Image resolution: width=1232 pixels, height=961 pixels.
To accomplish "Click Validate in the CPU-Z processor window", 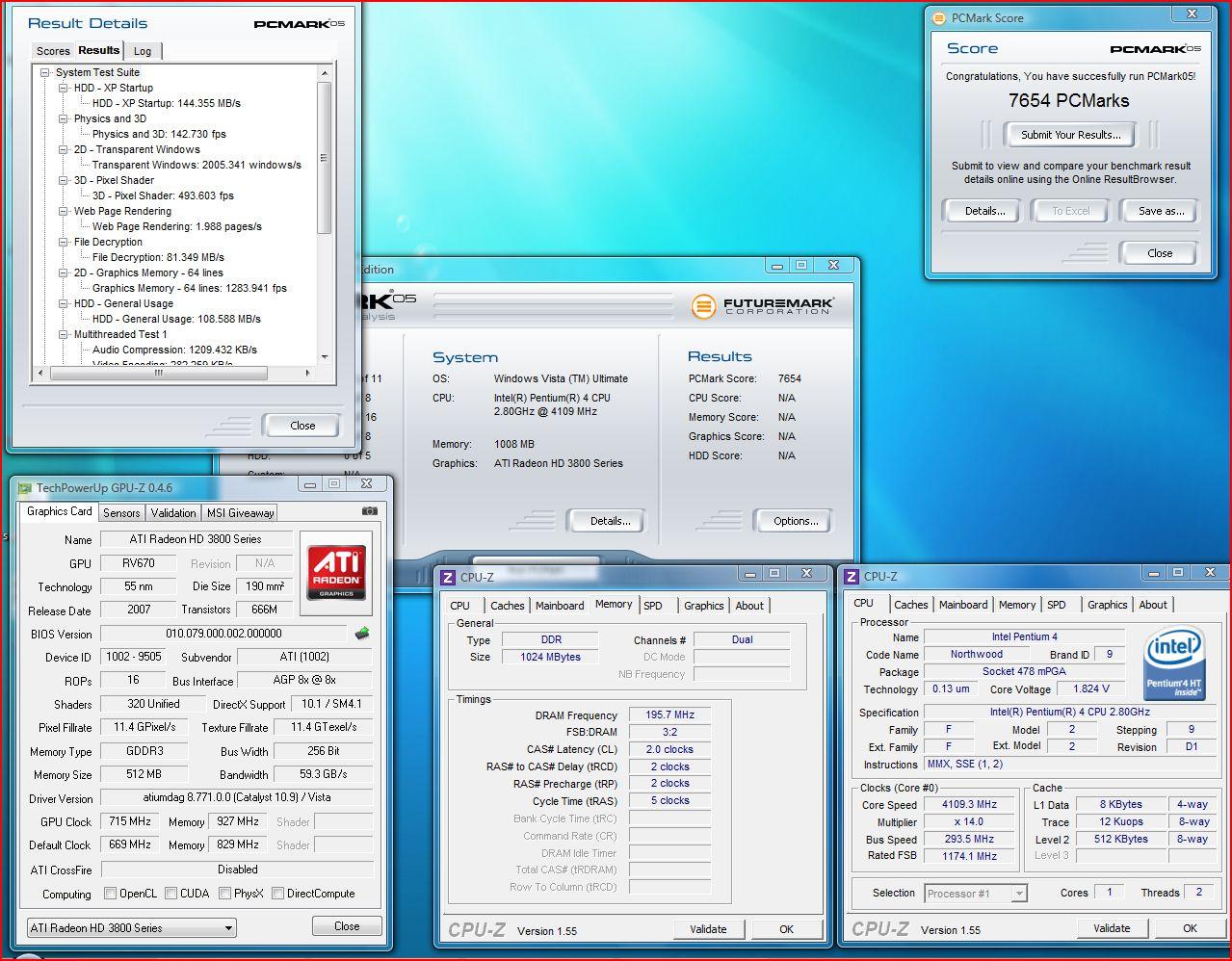I will pos(1112,928).
